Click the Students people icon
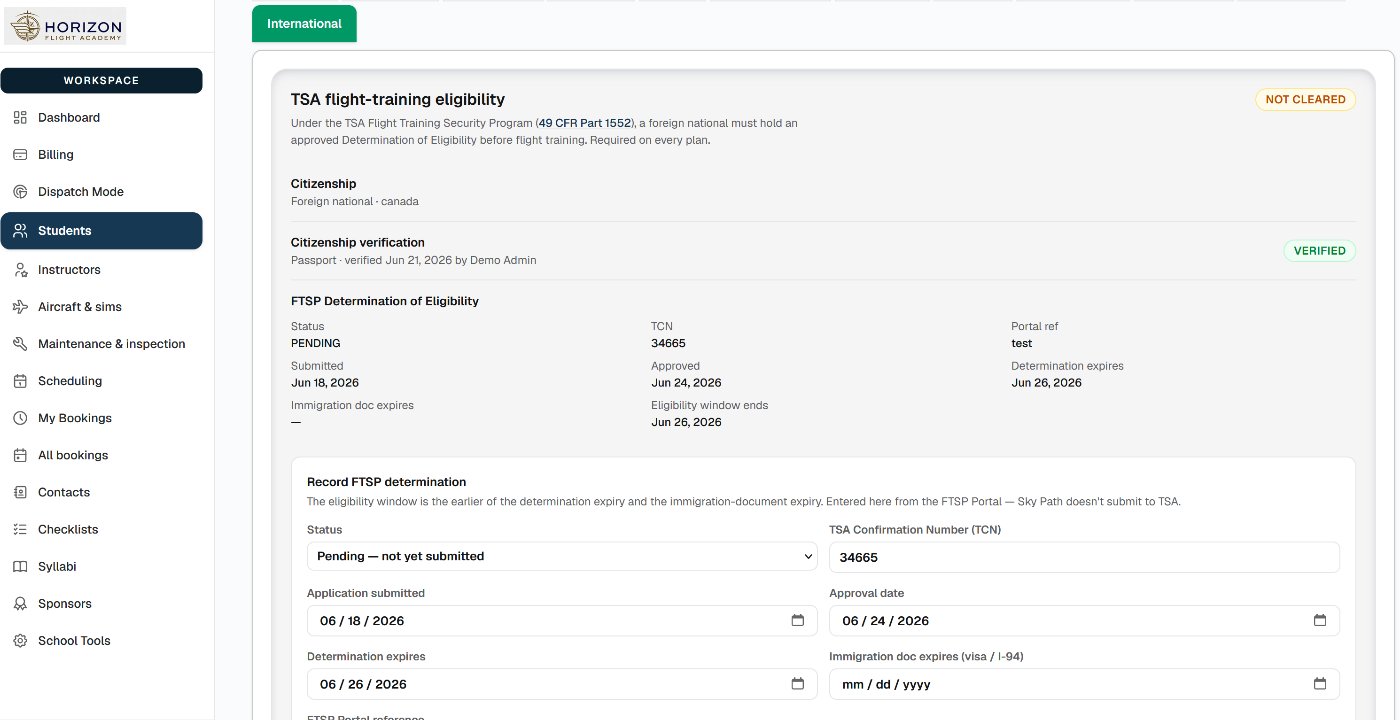 (20, 231)
